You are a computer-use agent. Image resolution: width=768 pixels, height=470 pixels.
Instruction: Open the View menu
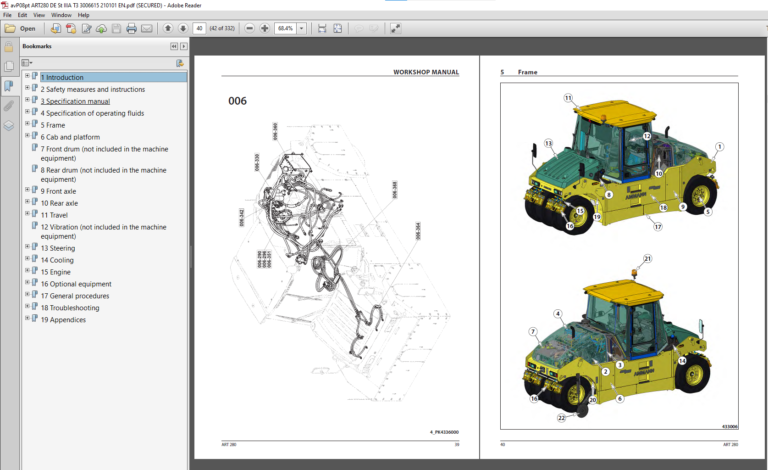tap(39, 15)
